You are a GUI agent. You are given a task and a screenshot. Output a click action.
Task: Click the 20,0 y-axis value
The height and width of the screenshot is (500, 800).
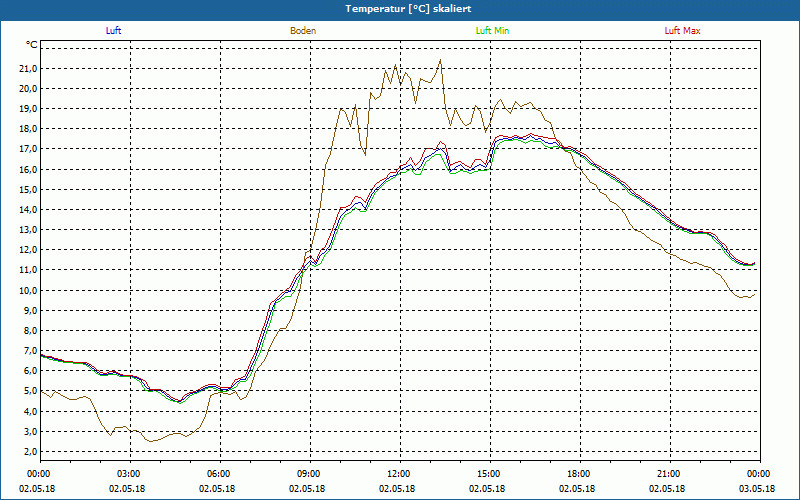coord(28,89)
